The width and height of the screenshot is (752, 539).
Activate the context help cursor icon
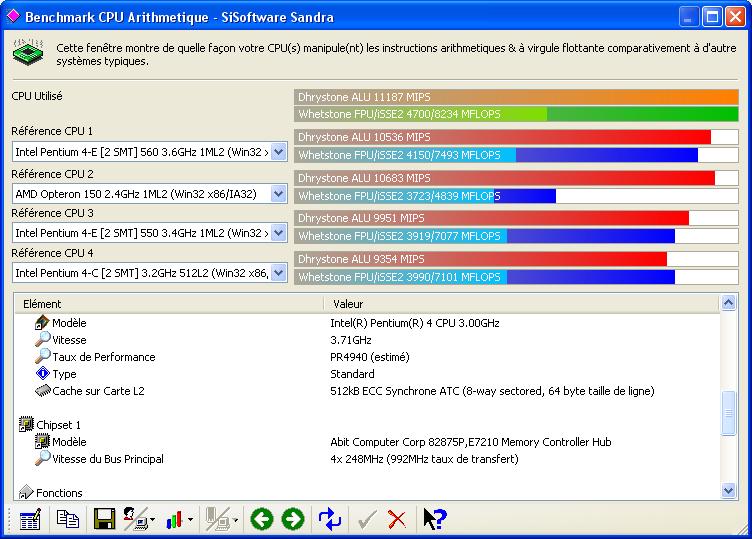(435, 519)
